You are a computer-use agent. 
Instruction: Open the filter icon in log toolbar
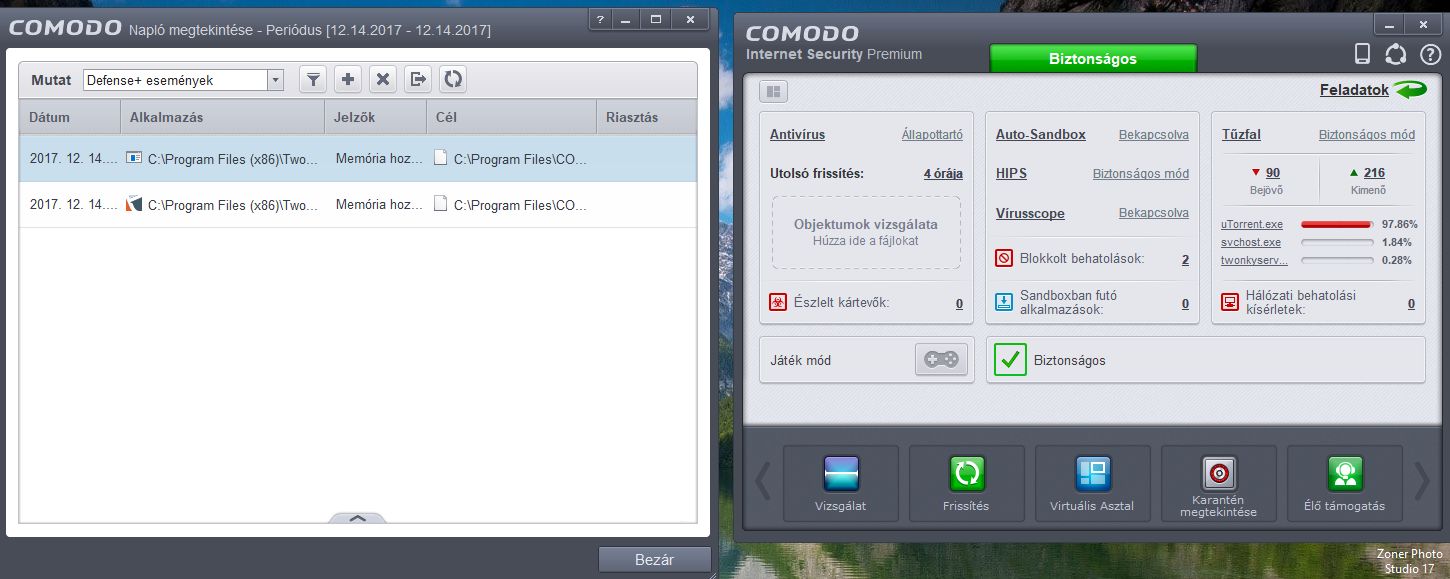tap(313, 80)
